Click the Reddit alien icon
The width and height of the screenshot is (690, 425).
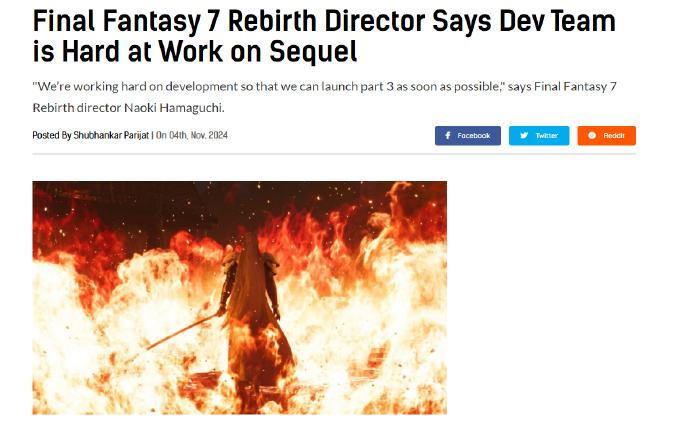pyautogui.click(x=592, y=136)
